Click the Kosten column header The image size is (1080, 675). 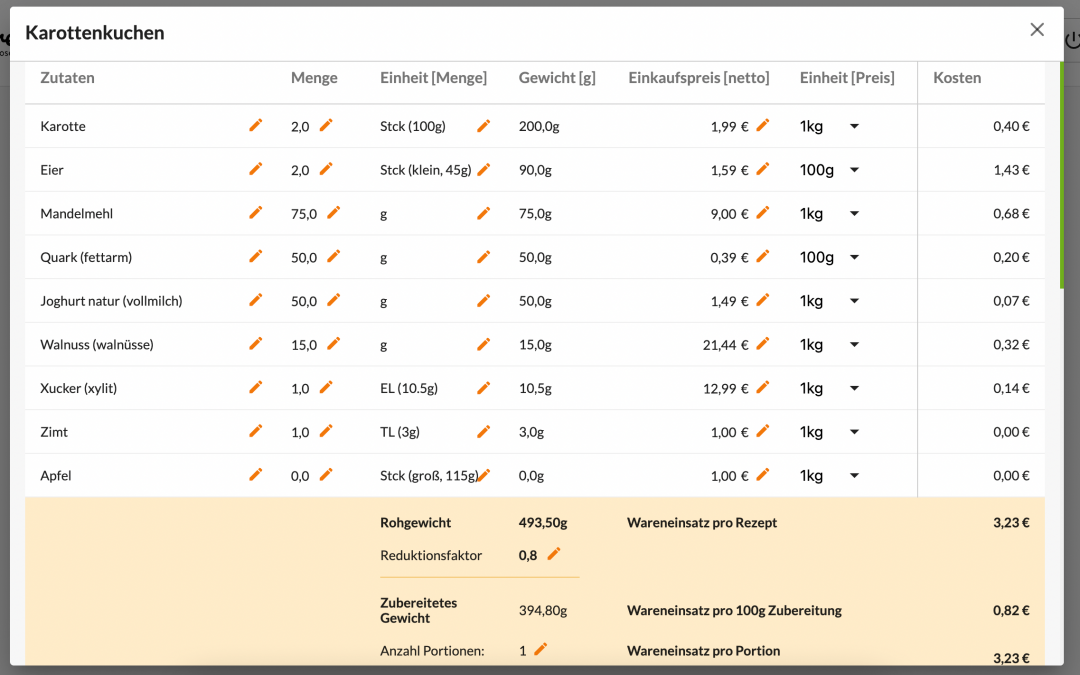point(957,78)
